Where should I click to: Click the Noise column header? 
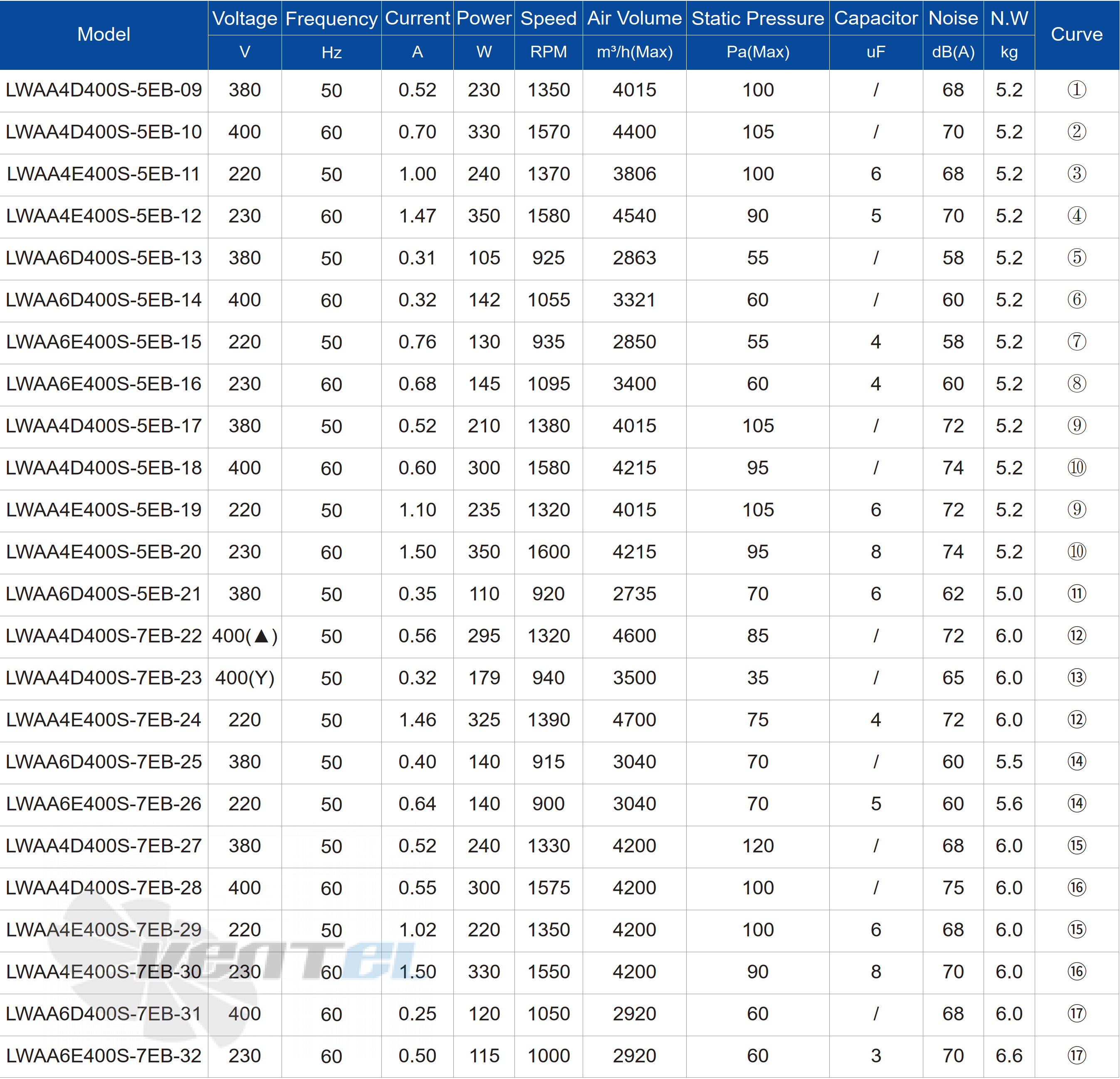click(953, 18)
